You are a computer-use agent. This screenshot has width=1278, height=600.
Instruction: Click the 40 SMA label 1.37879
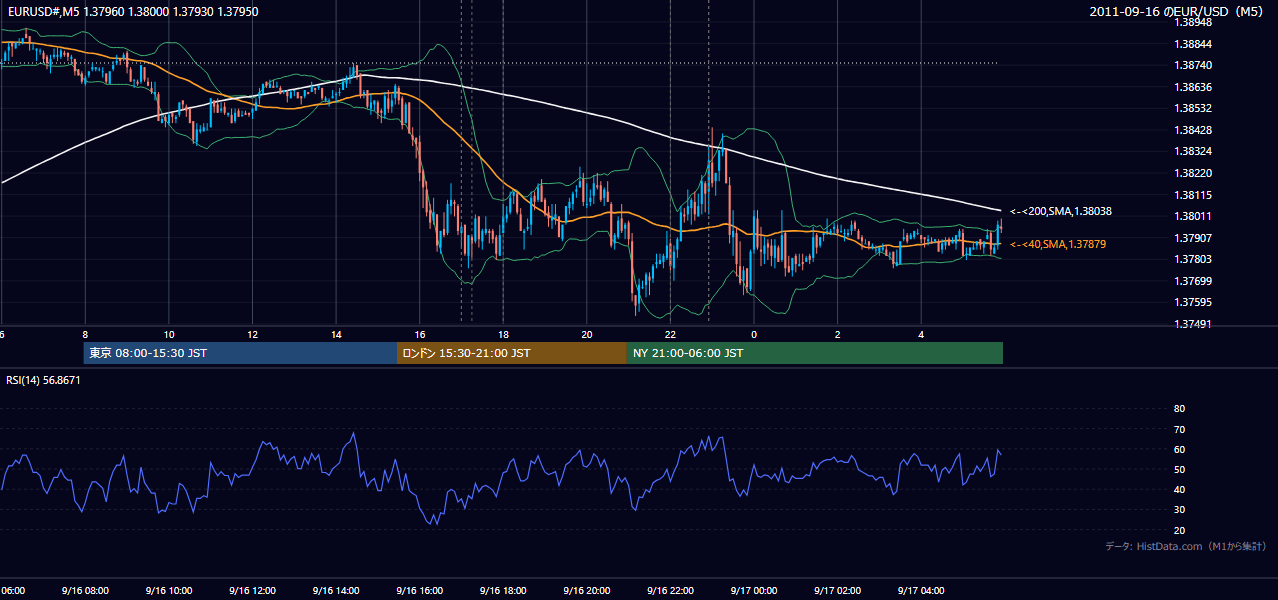(x=1058, y=244)
